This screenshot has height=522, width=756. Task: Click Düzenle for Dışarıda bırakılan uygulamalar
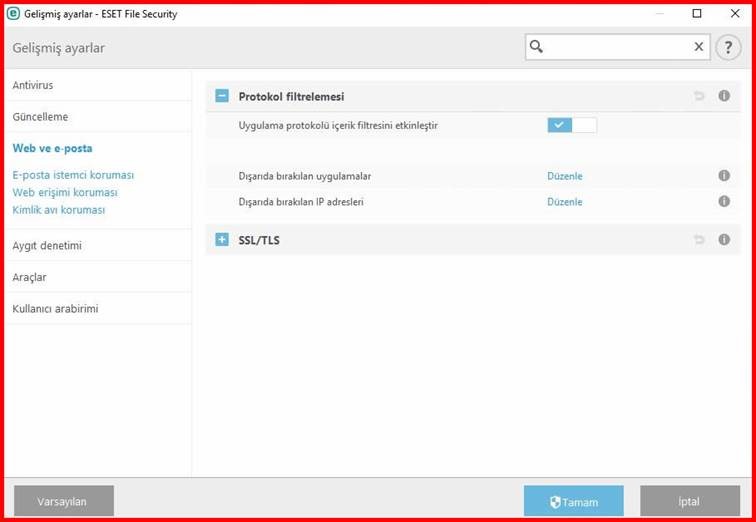click(565, 176)
